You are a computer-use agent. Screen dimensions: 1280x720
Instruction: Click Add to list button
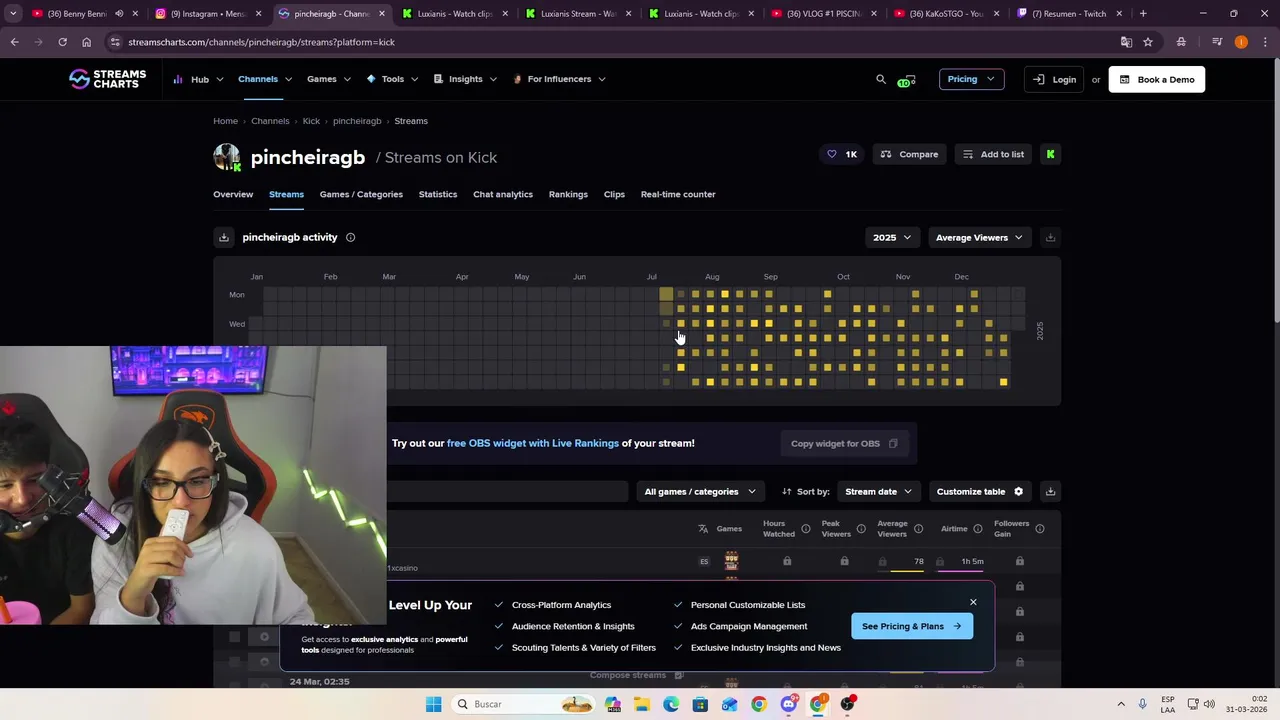[x=993, y=154]
